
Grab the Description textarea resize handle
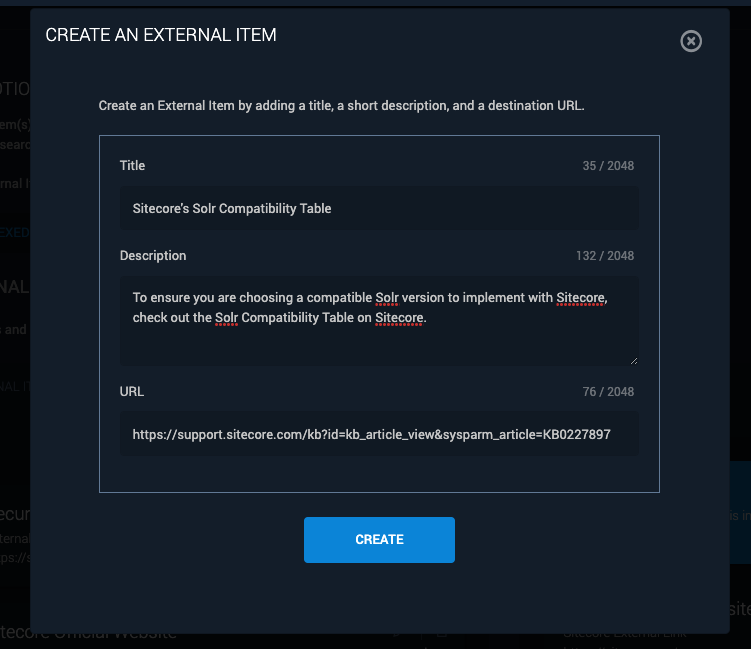634,361
